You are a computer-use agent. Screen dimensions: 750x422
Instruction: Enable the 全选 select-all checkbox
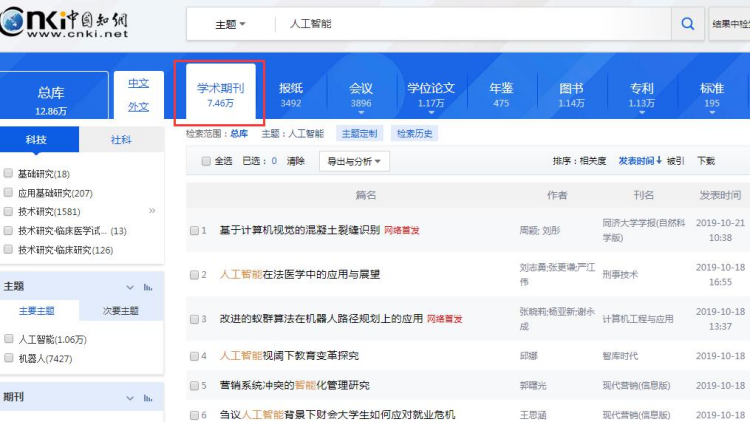point(206,161)
